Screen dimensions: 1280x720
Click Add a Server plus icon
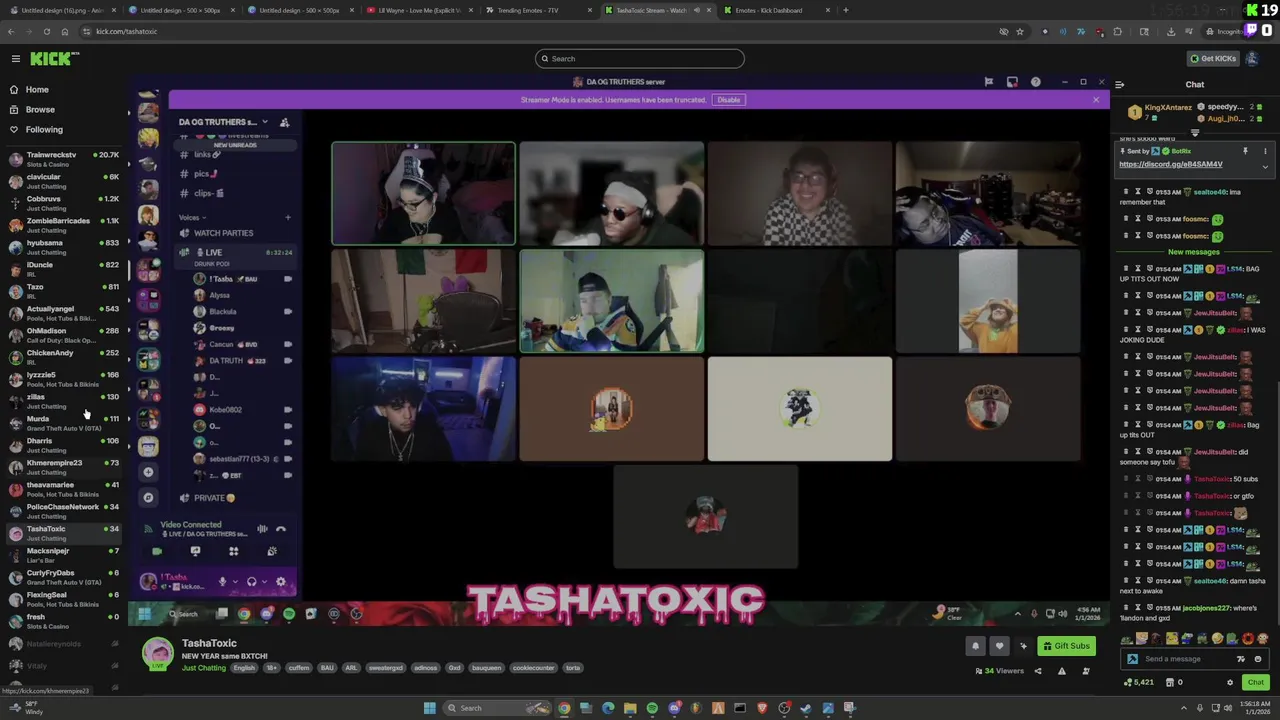click(148, 472)
